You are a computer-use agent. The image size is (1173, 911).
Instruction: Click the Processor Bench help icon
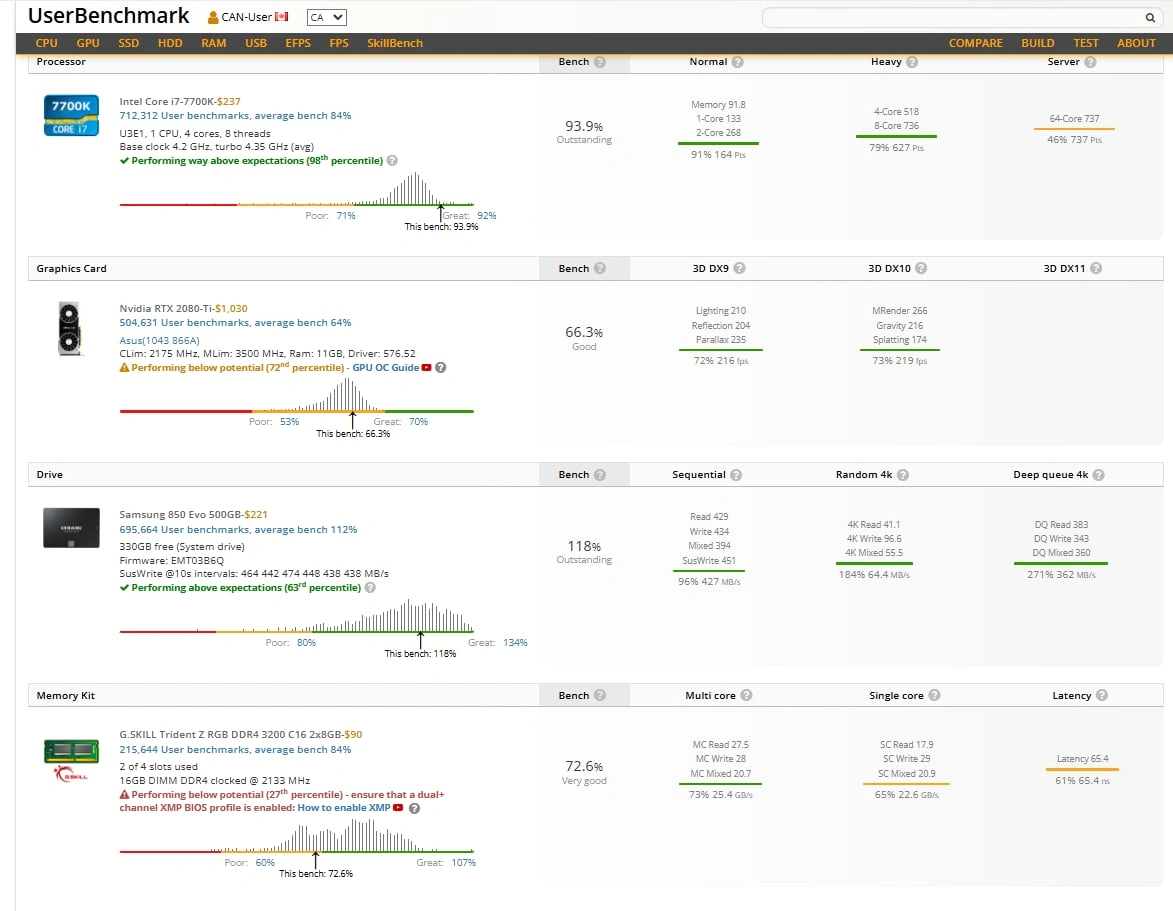click(x=600, y=62)
